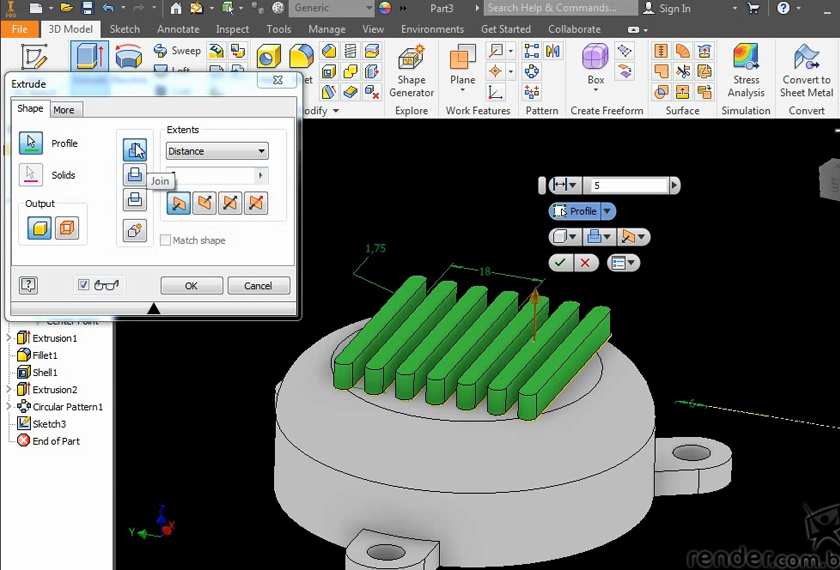Expand the Extrusion1 tree node
The height and width of the screenshot is (570, 840).
9,338
